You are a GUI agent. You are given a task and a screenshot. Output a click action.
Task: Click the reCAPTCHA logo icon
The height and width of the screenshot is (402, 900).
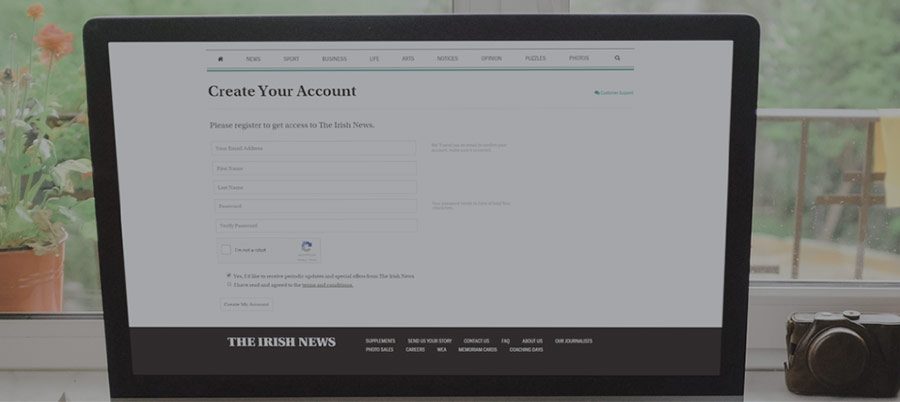[x=307, y=247]
